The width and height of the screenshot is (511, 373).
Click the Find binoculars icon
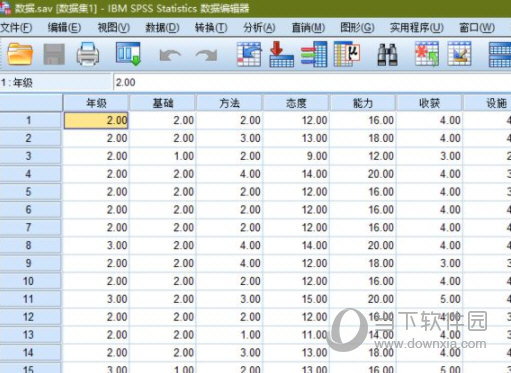pyautogui.click(x=387, y=55)
